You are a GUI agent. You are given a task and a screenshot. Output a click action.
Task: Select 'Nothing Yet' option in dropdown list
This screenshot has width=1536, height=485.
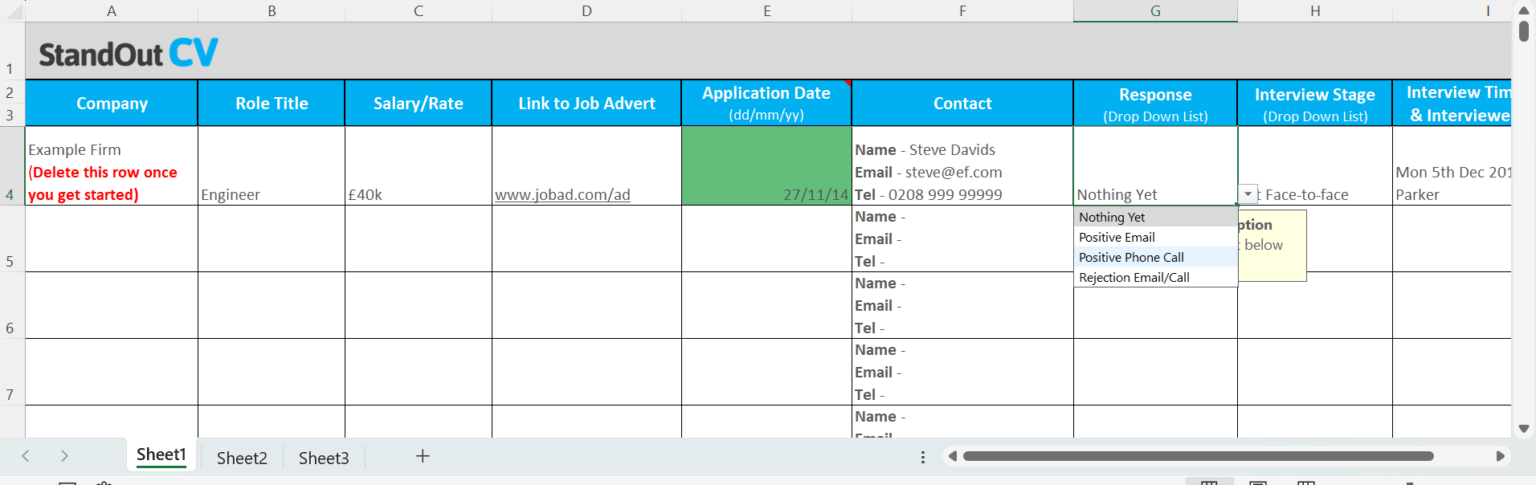[x=1111, y=217]
